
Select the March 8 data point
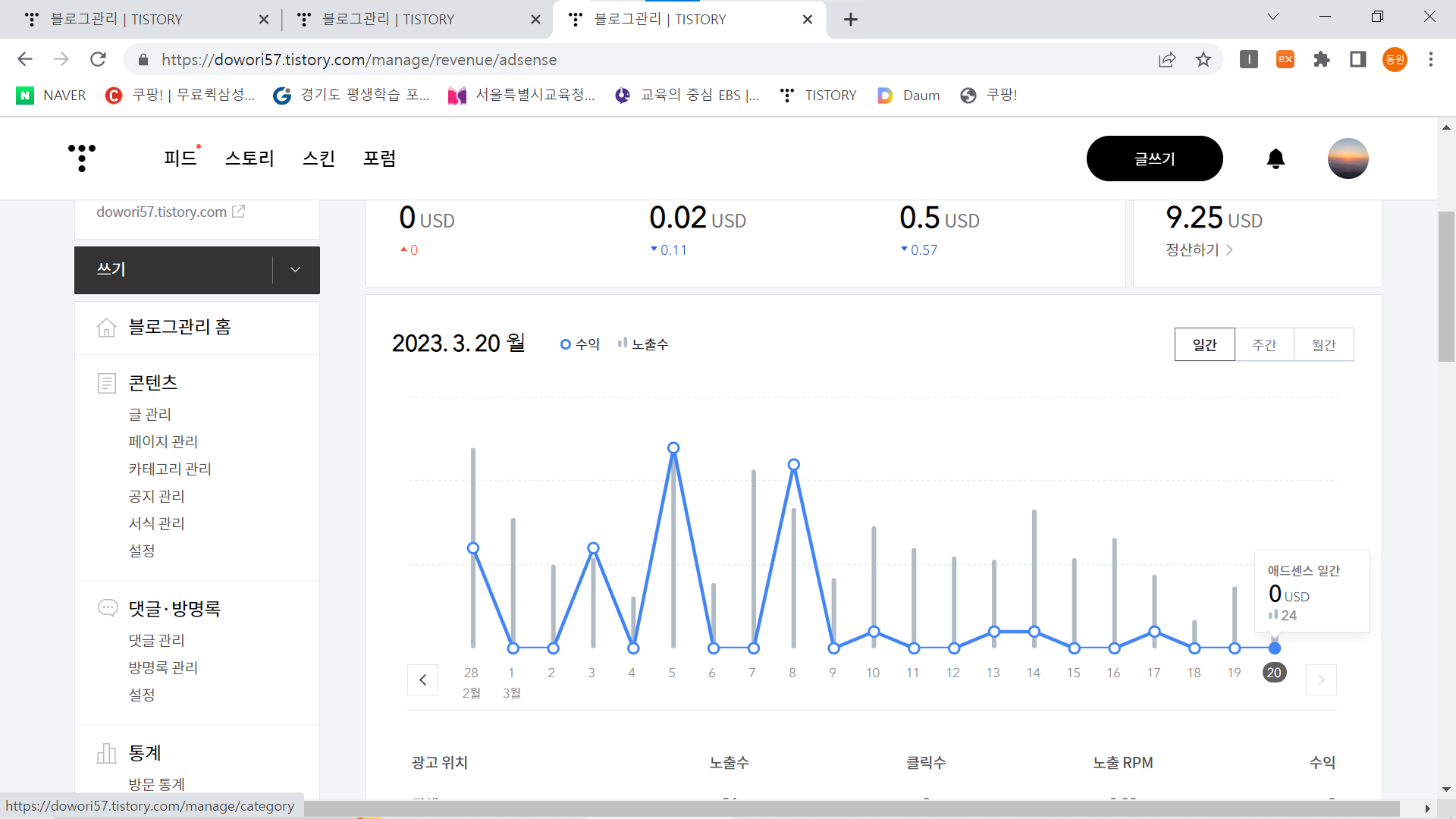click(793, 465)
